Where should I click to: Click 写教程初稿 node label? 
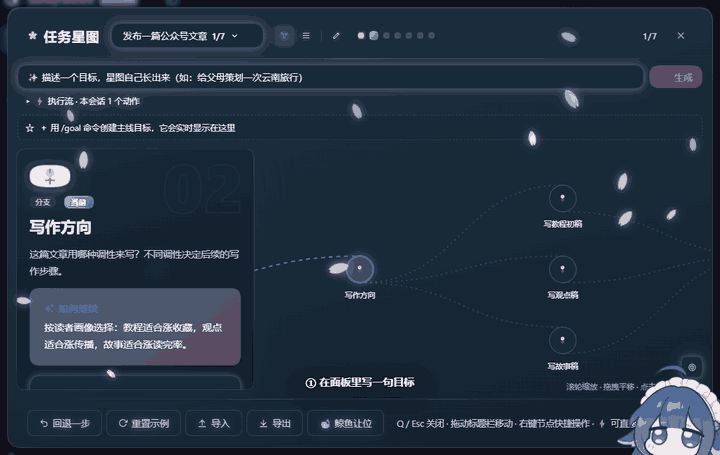pyautogui.click(x=562, y=224)
